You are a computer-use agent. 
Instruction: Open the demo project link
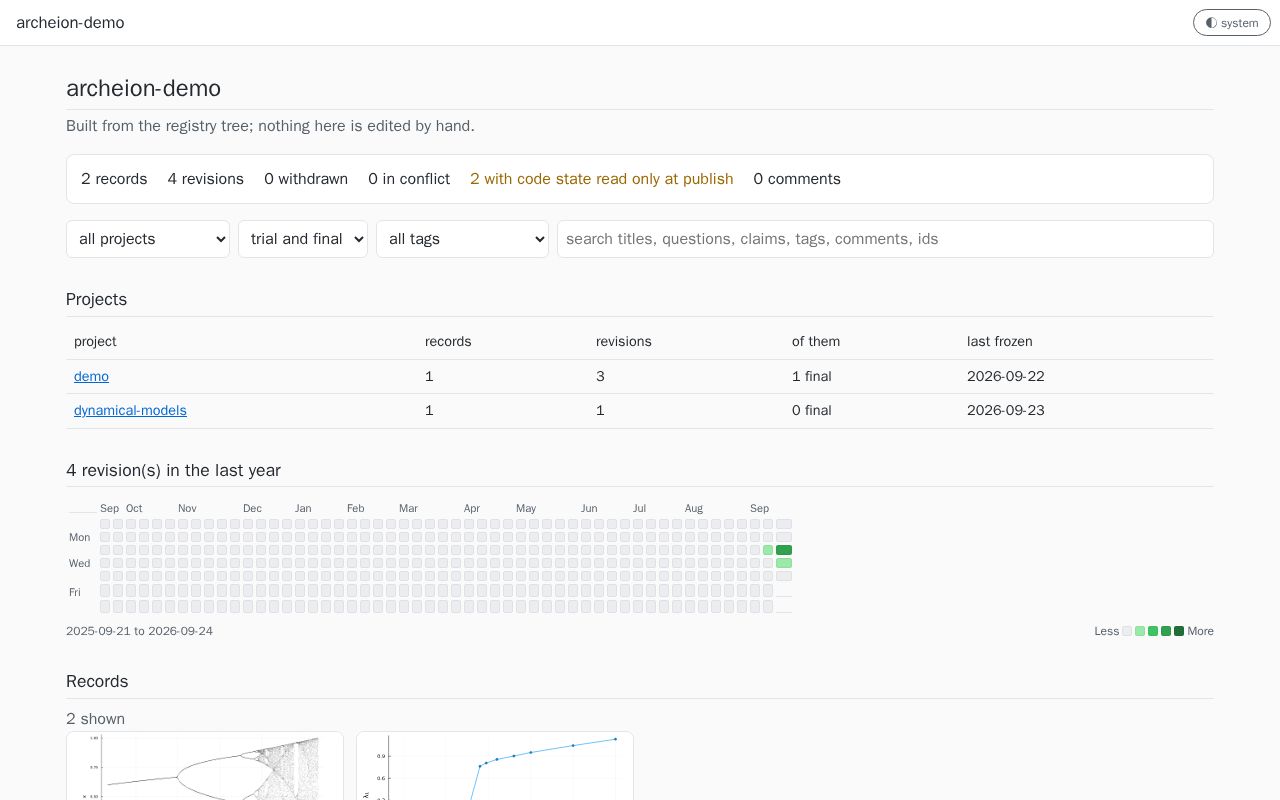coord(91,376)
